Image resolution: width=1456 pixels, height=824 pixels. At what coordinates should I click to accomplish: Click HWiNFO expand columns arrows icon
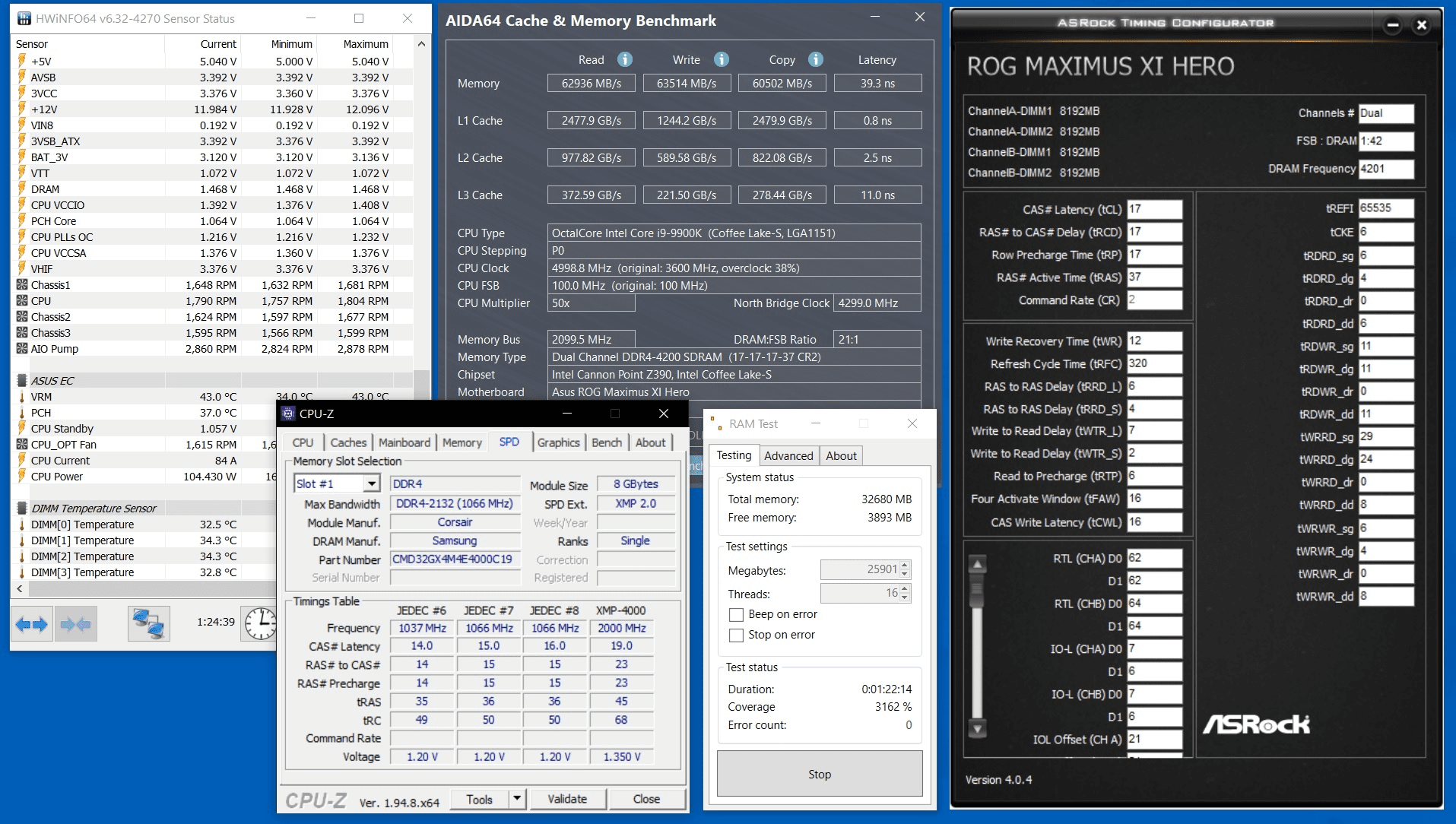pyautogui.click(x=32, y=624)
